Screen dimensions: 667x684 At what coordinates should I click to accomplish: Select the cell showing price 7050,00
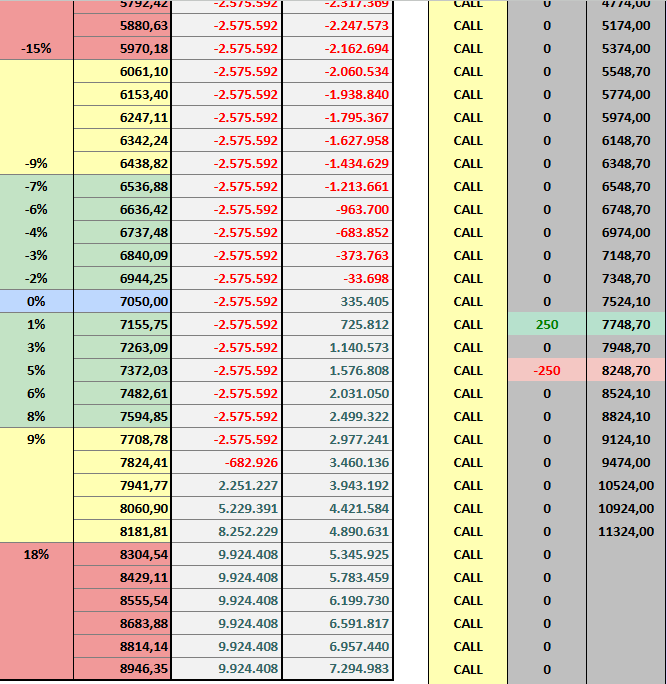[x=122, y=301]
